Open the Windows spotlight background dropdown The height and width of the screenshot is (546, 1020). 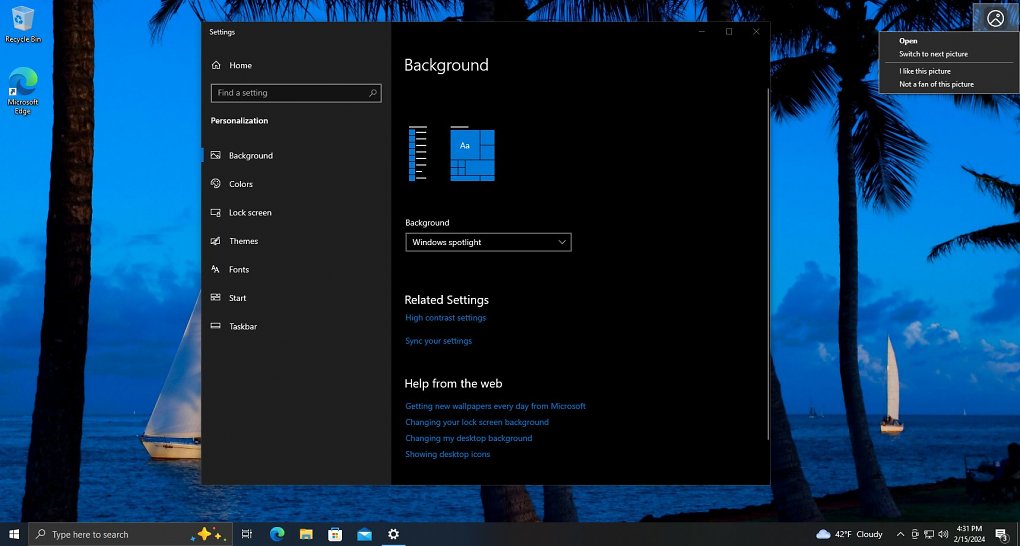[x=488, y=242]
